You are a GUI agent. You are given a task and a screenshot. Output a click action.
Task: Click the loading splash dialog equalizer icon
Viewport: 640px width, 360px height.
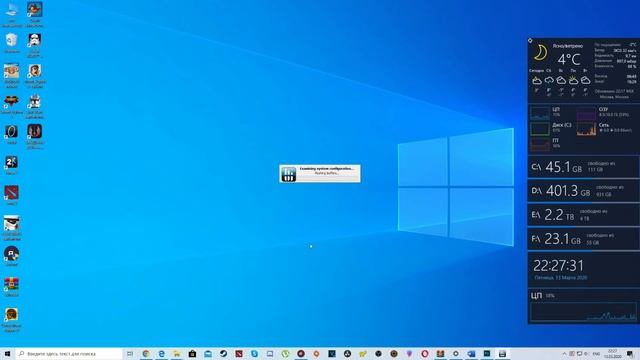(x=289, y=174)
